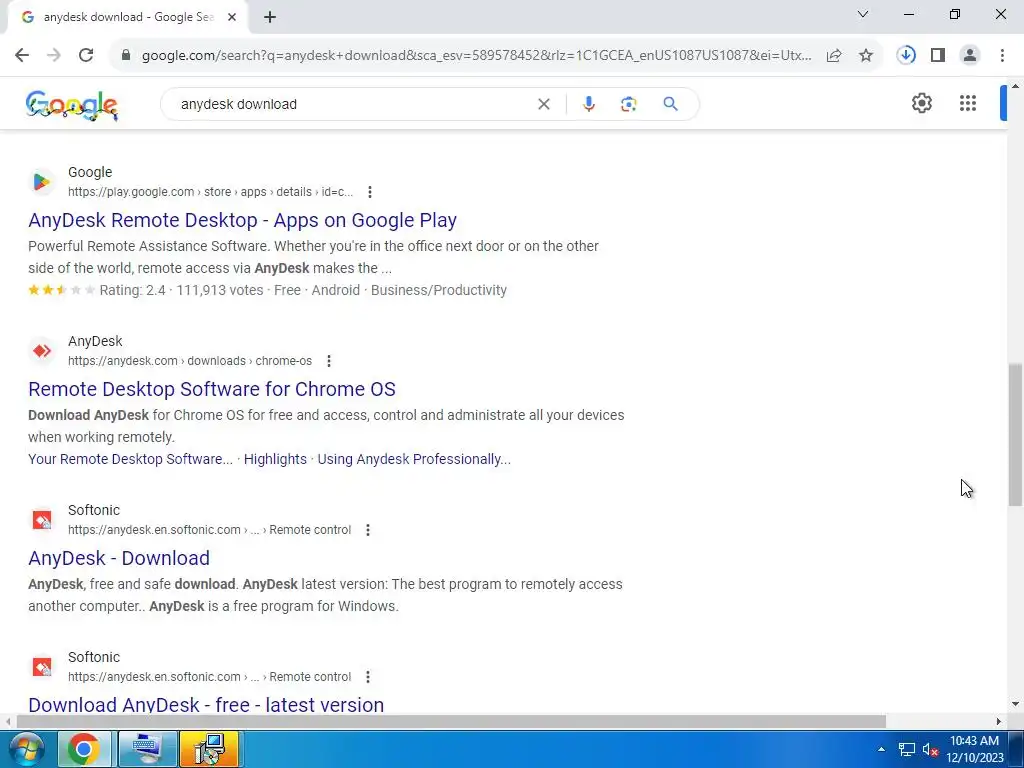Click the network tray icon
The width and height of the screenshot is (1024, 768).
(x=906, y=749)
